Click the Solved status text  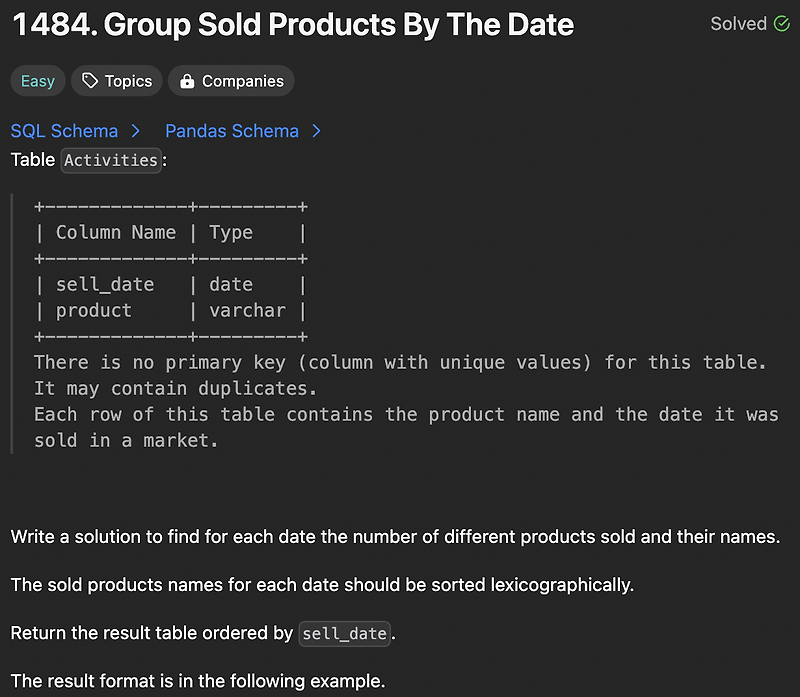(x=738, y=23)
